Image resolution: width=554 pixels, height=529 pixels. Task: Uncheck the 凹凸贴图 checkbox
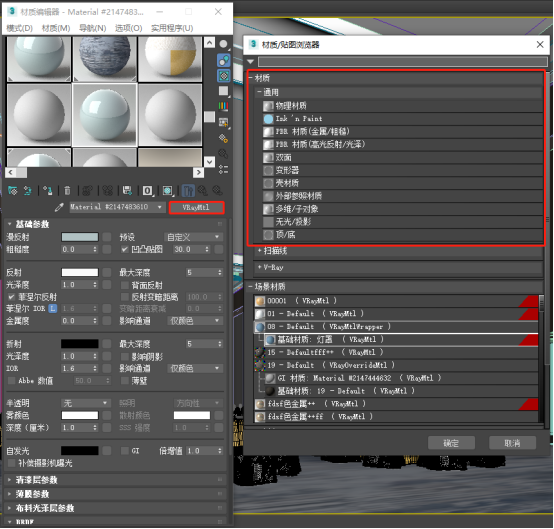[x=124, y=249]
